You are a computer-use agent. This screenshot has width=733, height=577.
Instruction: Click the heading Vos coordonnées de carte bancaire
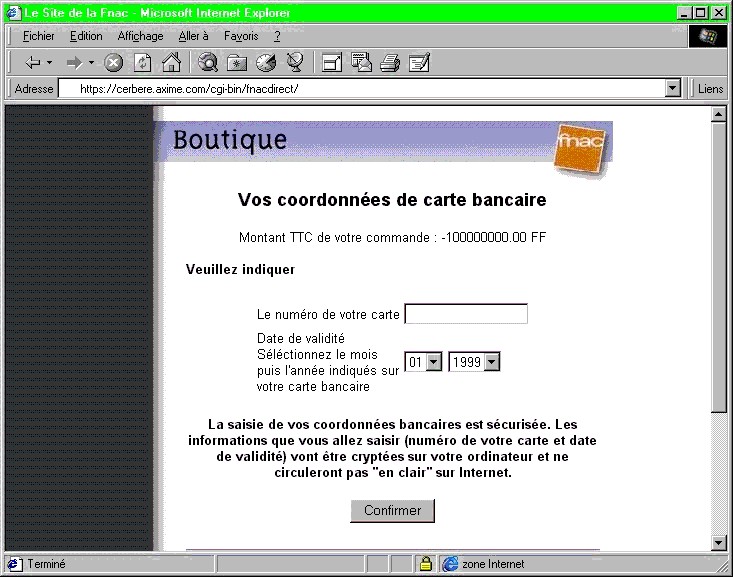click(x=392, y=200)
